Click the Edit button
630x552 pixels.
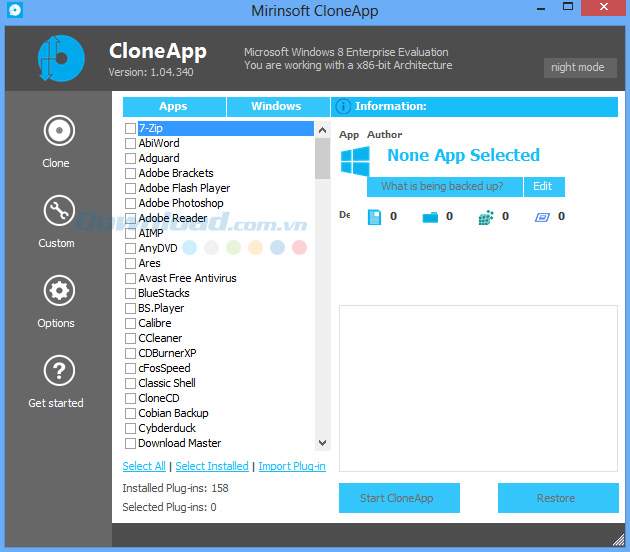[x=544, y=187]
